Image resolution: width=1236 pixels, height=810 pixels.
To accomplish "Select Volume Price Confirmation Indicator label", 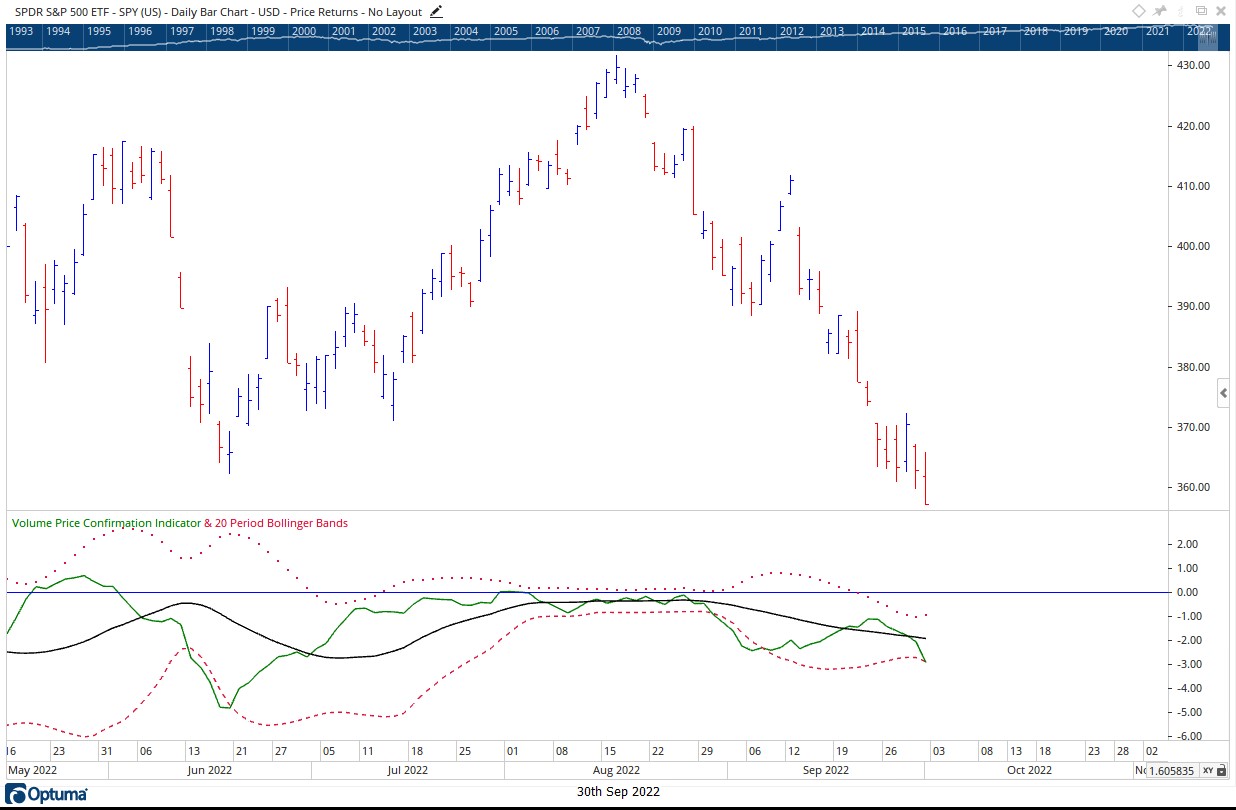I will tap(106, 523).
